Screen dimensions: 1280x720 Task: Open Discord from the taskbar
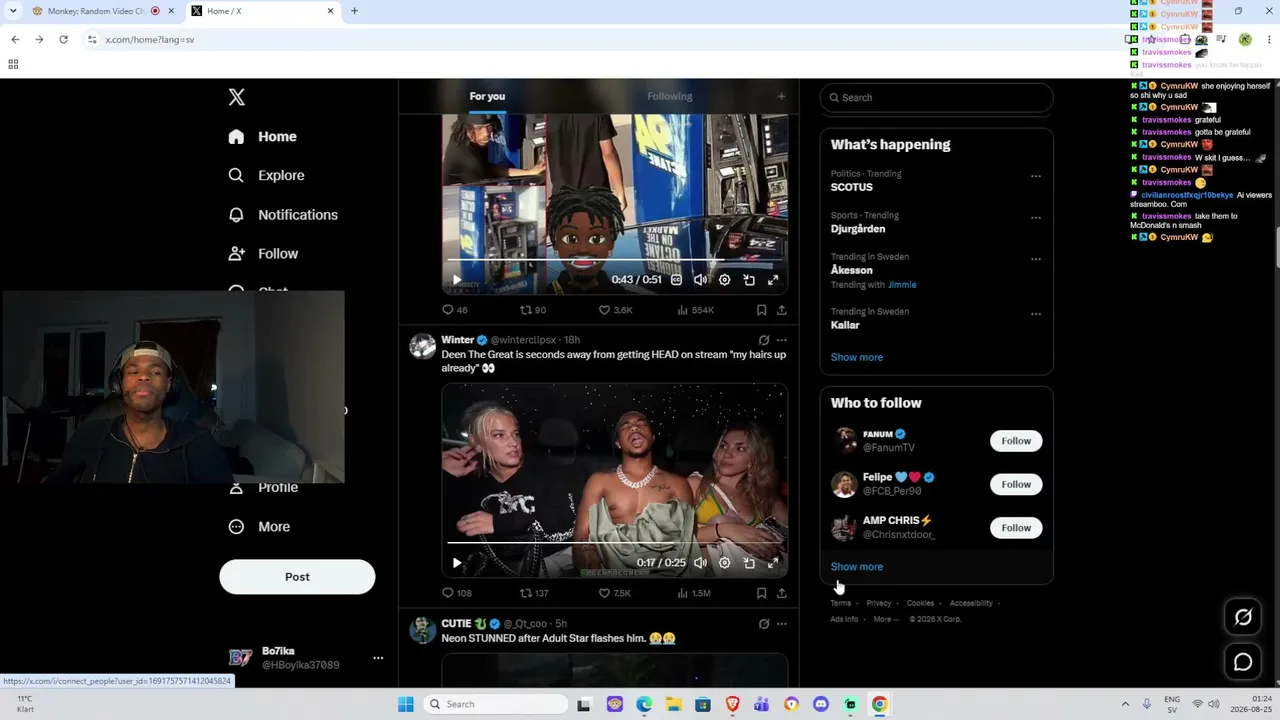[821, 704]
